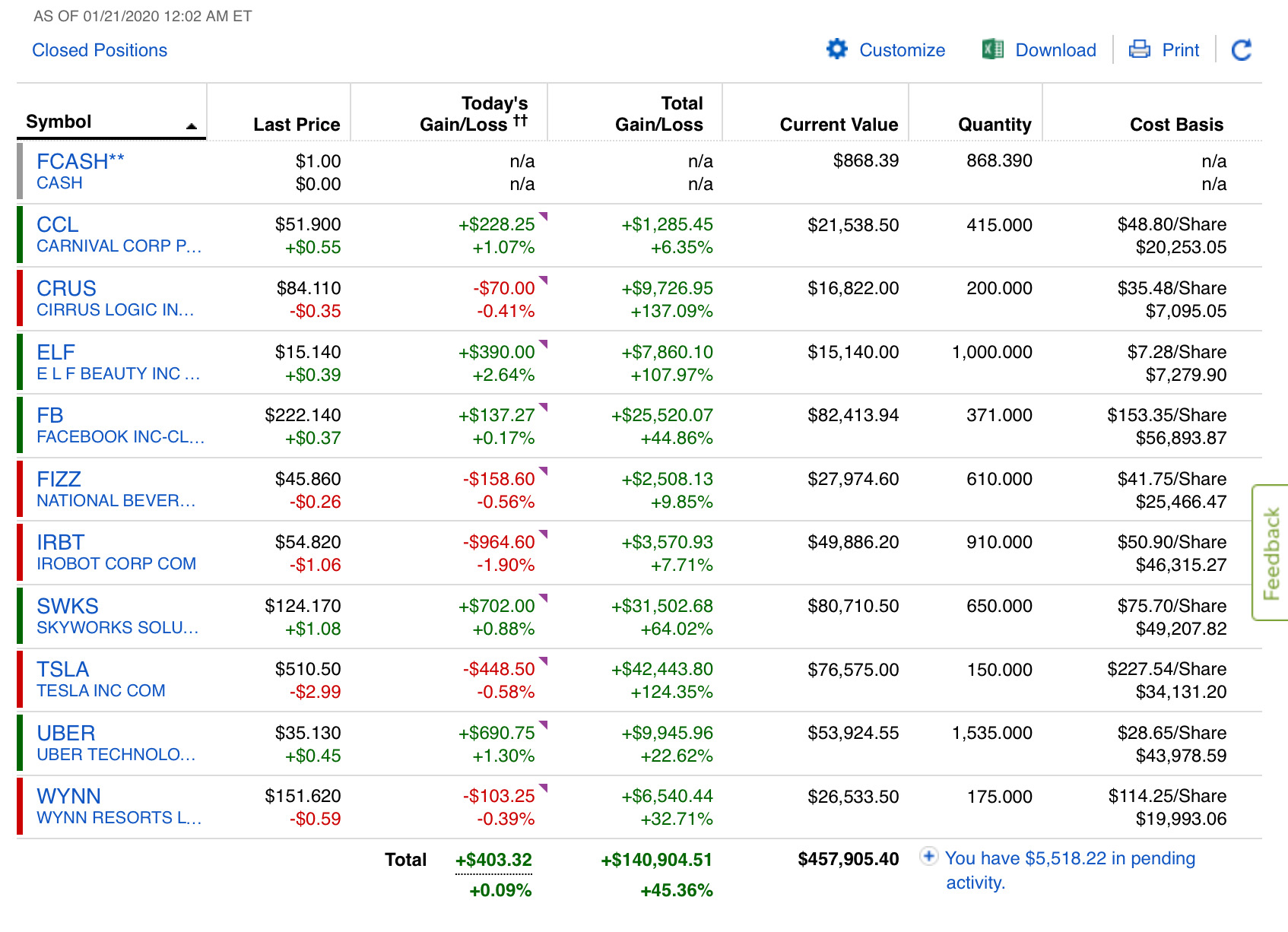Image resolution: width=1288 pixels, height=932 pixels.
Task: Click FACEBOOK INC-CL description link
Action: [x=121, y=437]
